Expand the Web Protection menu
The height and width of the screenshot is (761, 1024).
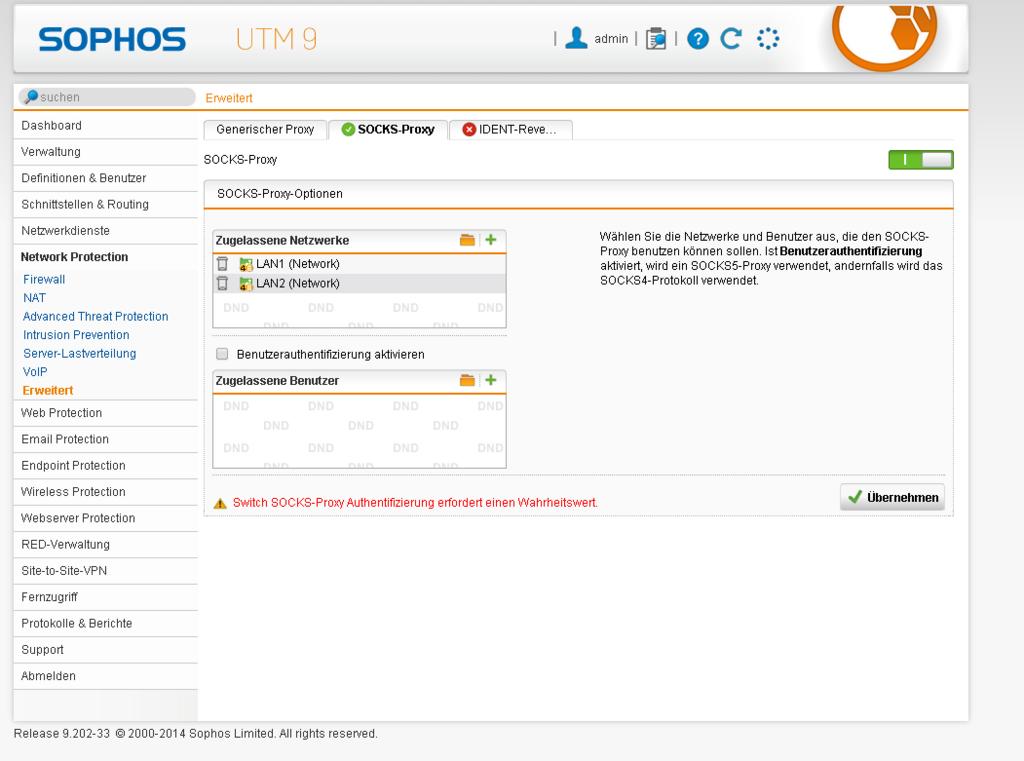pos(105,413)
